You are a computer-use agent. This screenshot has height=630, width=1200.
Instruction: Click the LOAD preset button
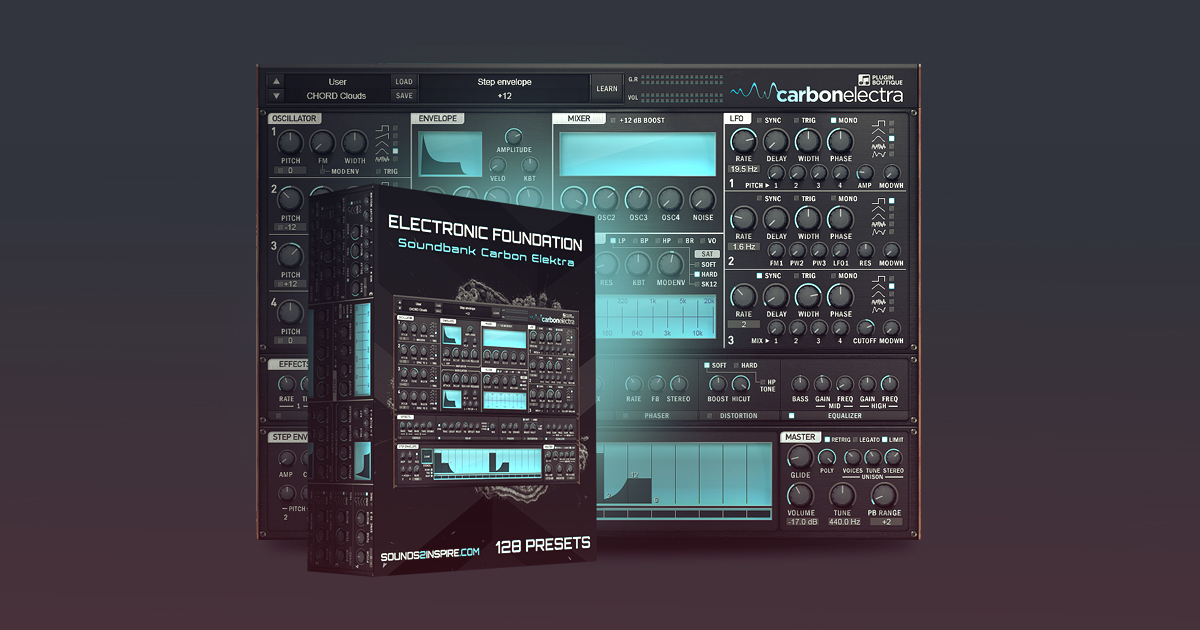tap(403, 82)
